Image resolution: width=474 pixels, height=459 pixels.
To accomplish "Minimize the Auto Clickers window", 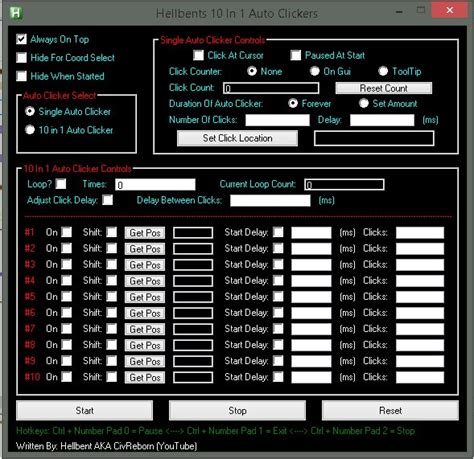I will (399, 12).
